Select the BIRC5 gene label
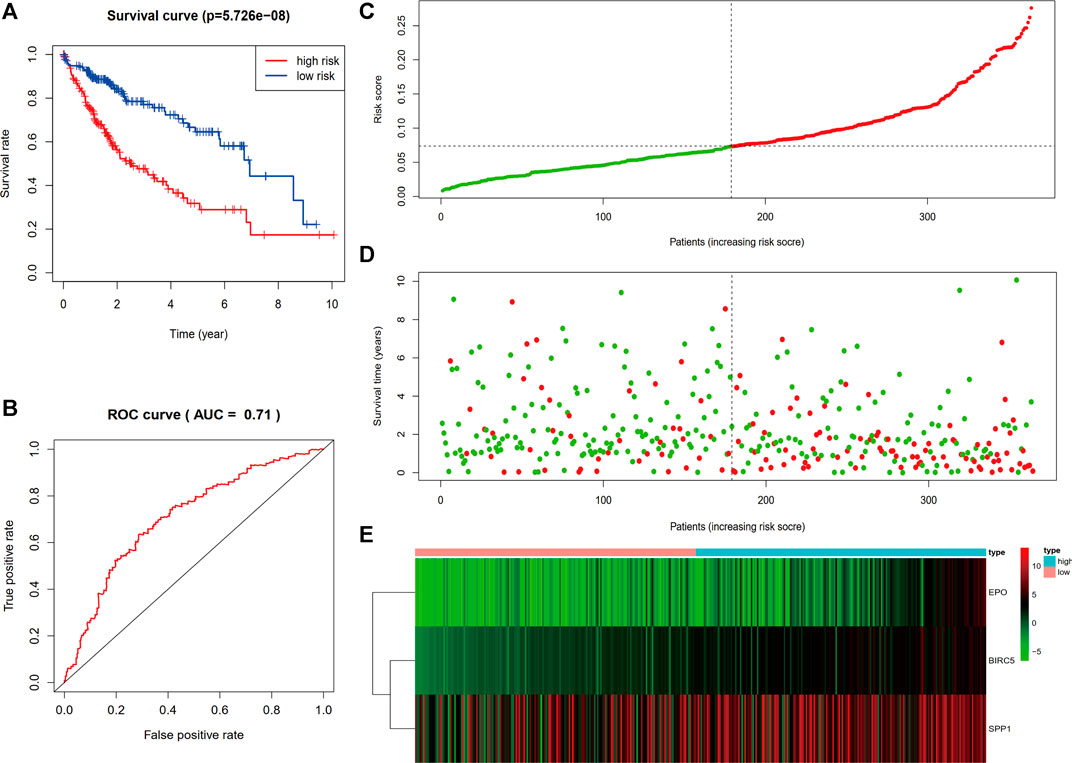The width and height of the screenshot is (1072, 763). 1002,661
